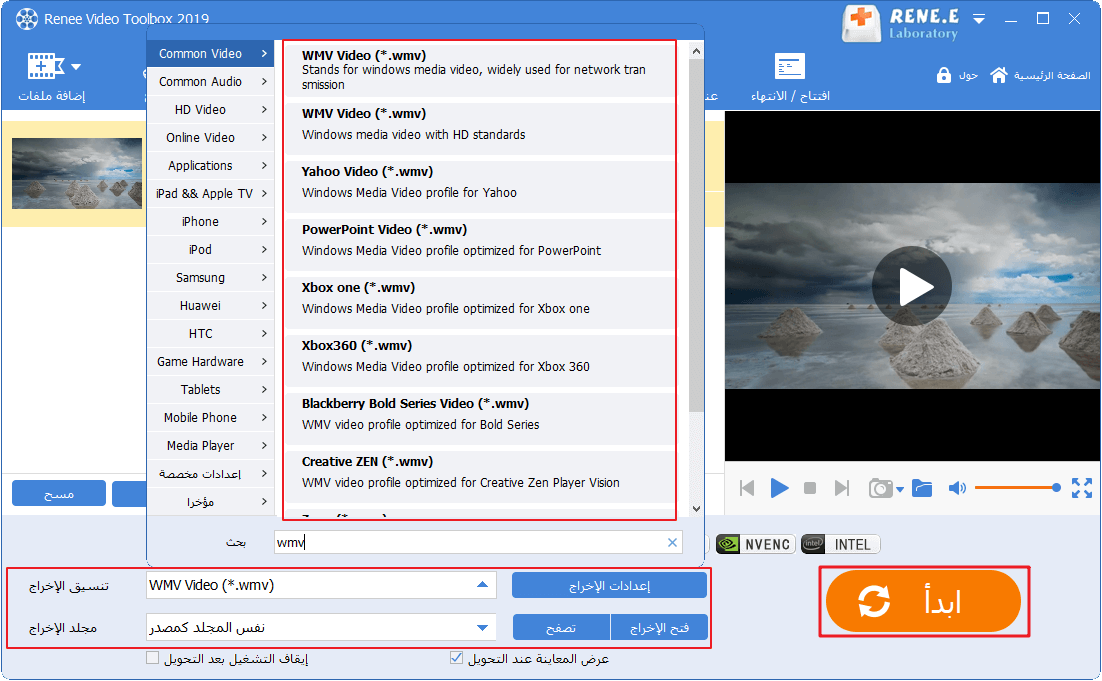Skip to the previous clip
Viewport: 1102px width, 681px height.
click(x=747, y=488)
